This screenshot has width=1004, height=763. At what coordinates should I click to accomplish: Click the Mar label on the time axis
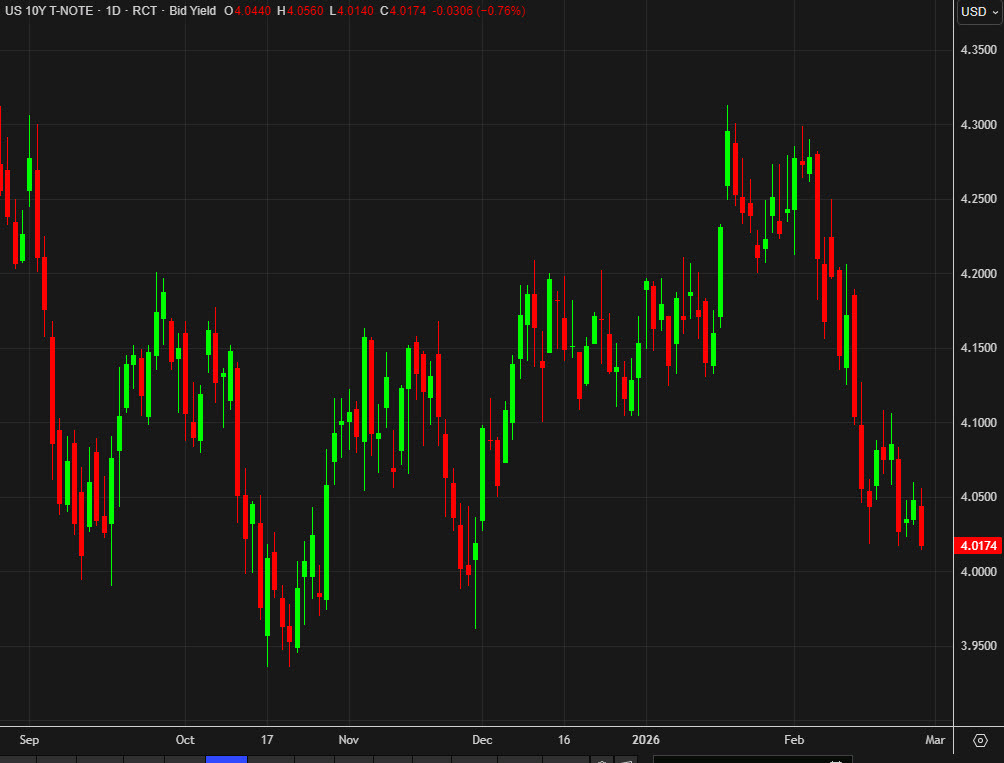(x=934, y=740)
